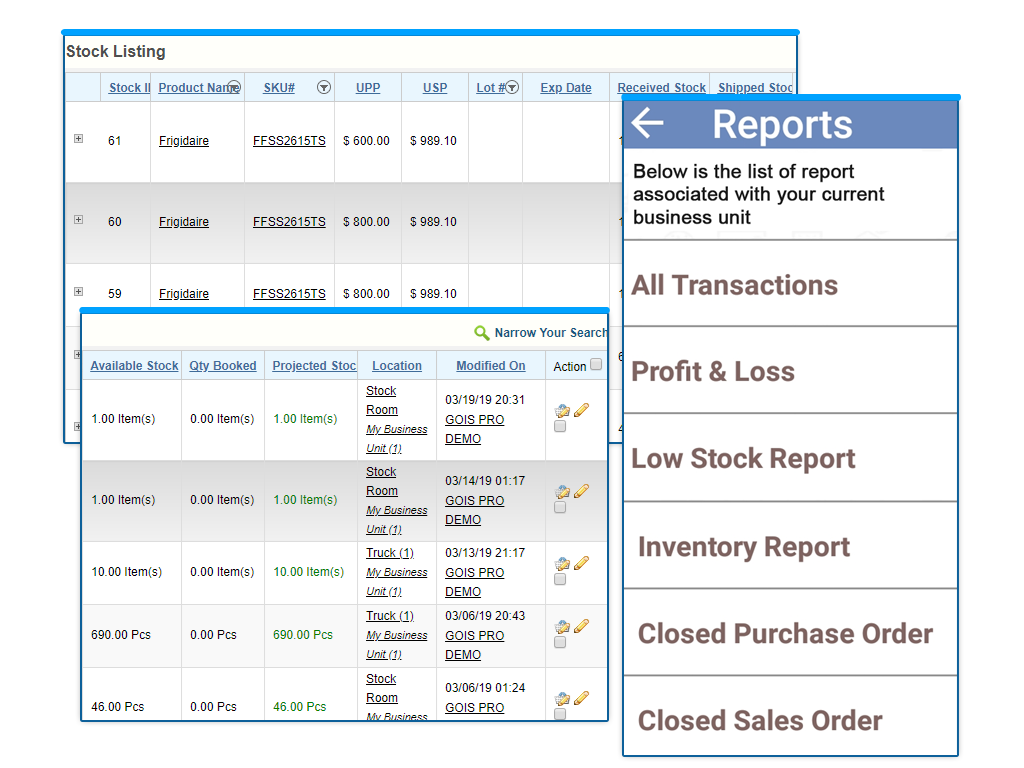Open the Profit & Loss report
1024x768 pixels.
pos(790,371)
